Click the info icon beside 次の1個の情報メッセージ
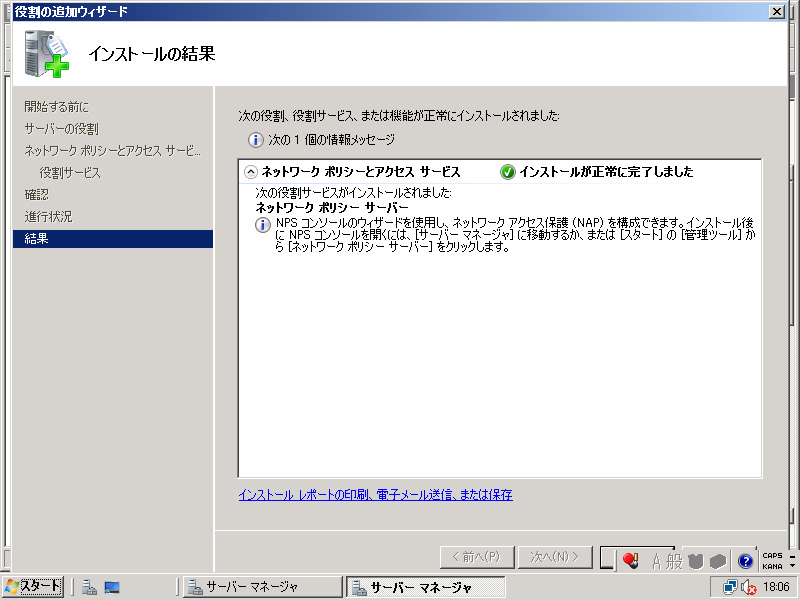The height and width of the screenshot is (600, 800). point(255,140)
